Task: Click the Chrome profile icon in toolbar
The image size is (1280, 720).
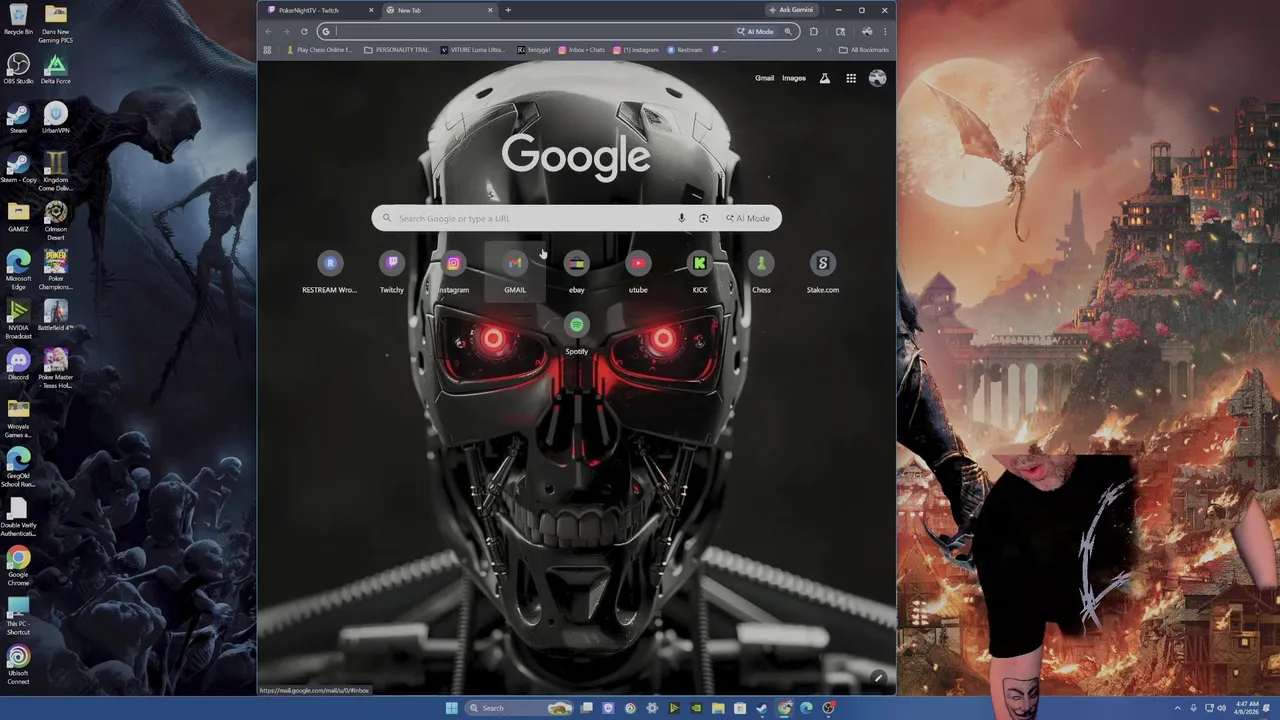Action: click(x=866, y=31)
